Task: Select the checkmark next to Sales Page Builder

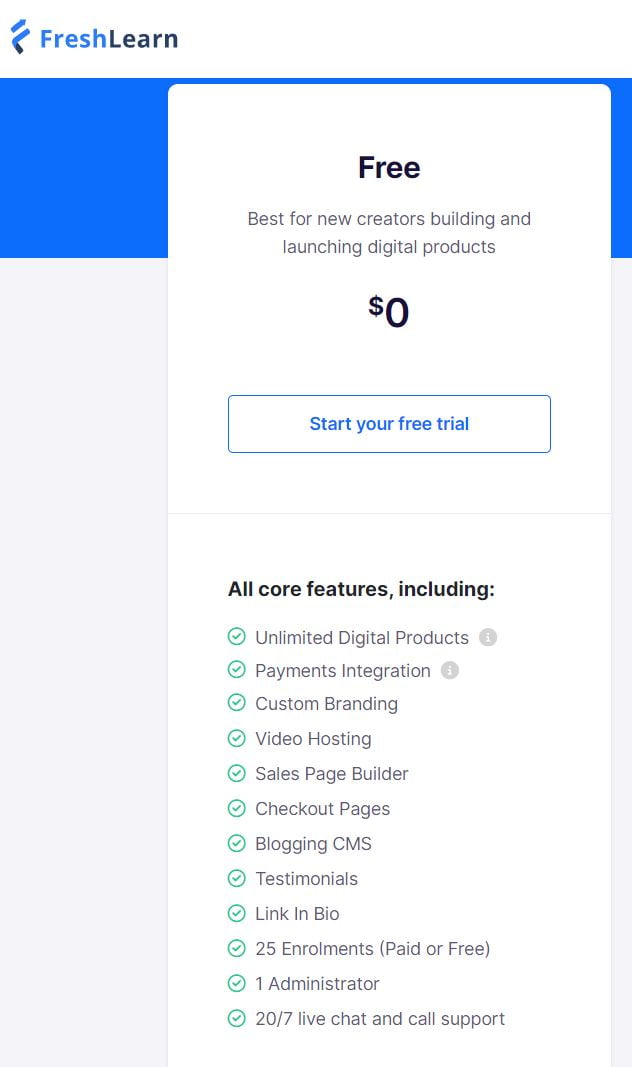Action: pyautogui.click(x=237, y=773)
